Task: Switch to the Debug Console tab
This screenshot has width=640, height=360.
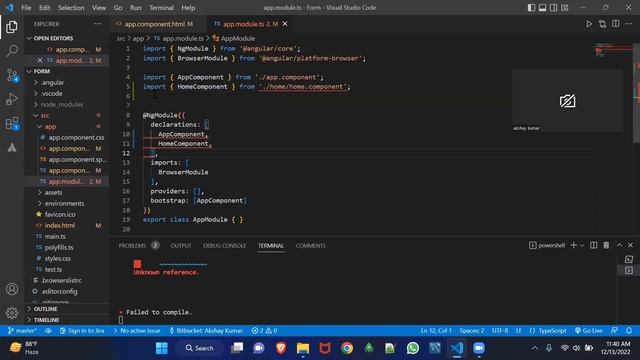Action: coord(224,246)
